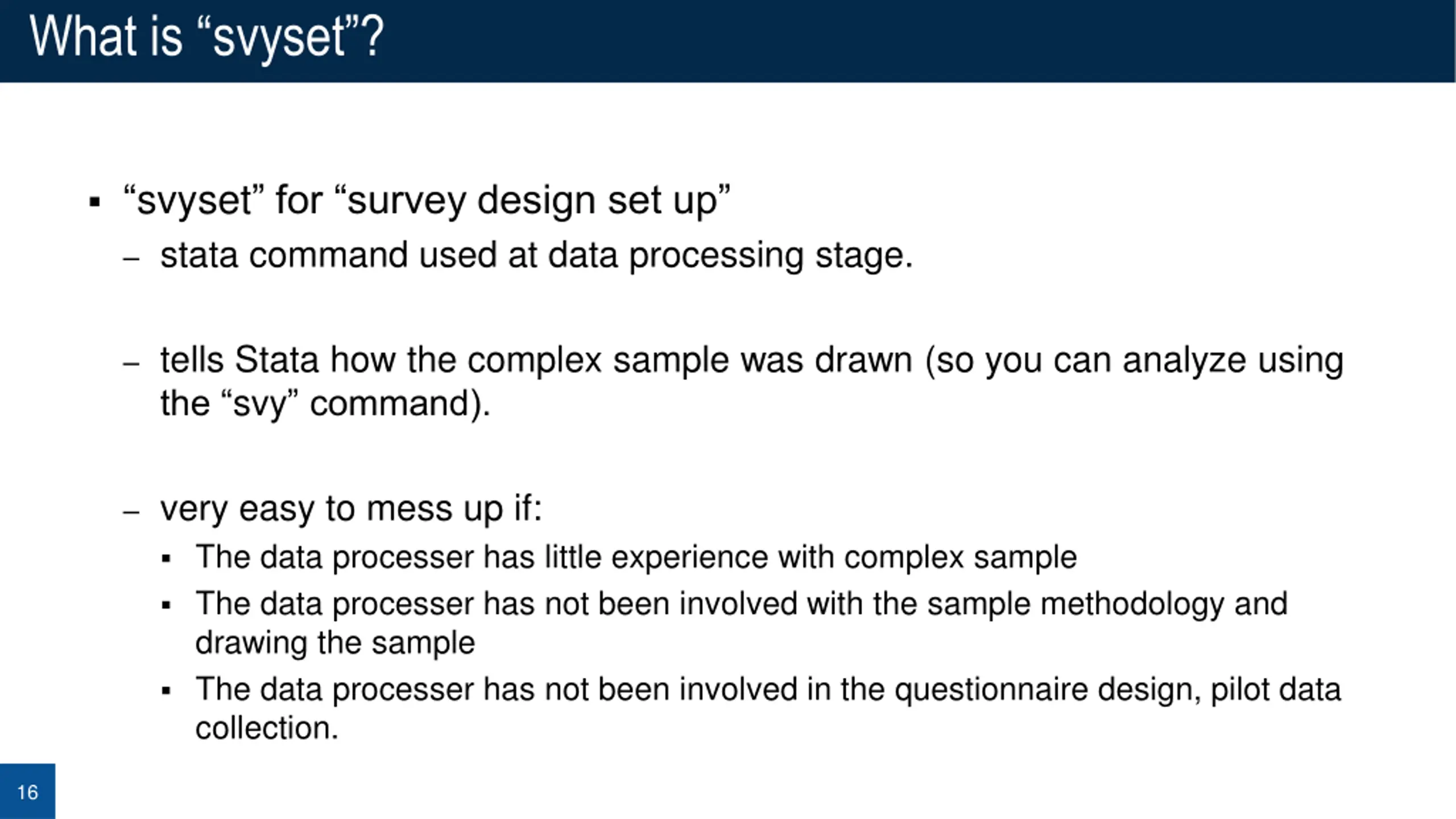
Task: Click the square bullet before 'questionnaire design' line
Action: click(x=166, y=692)
